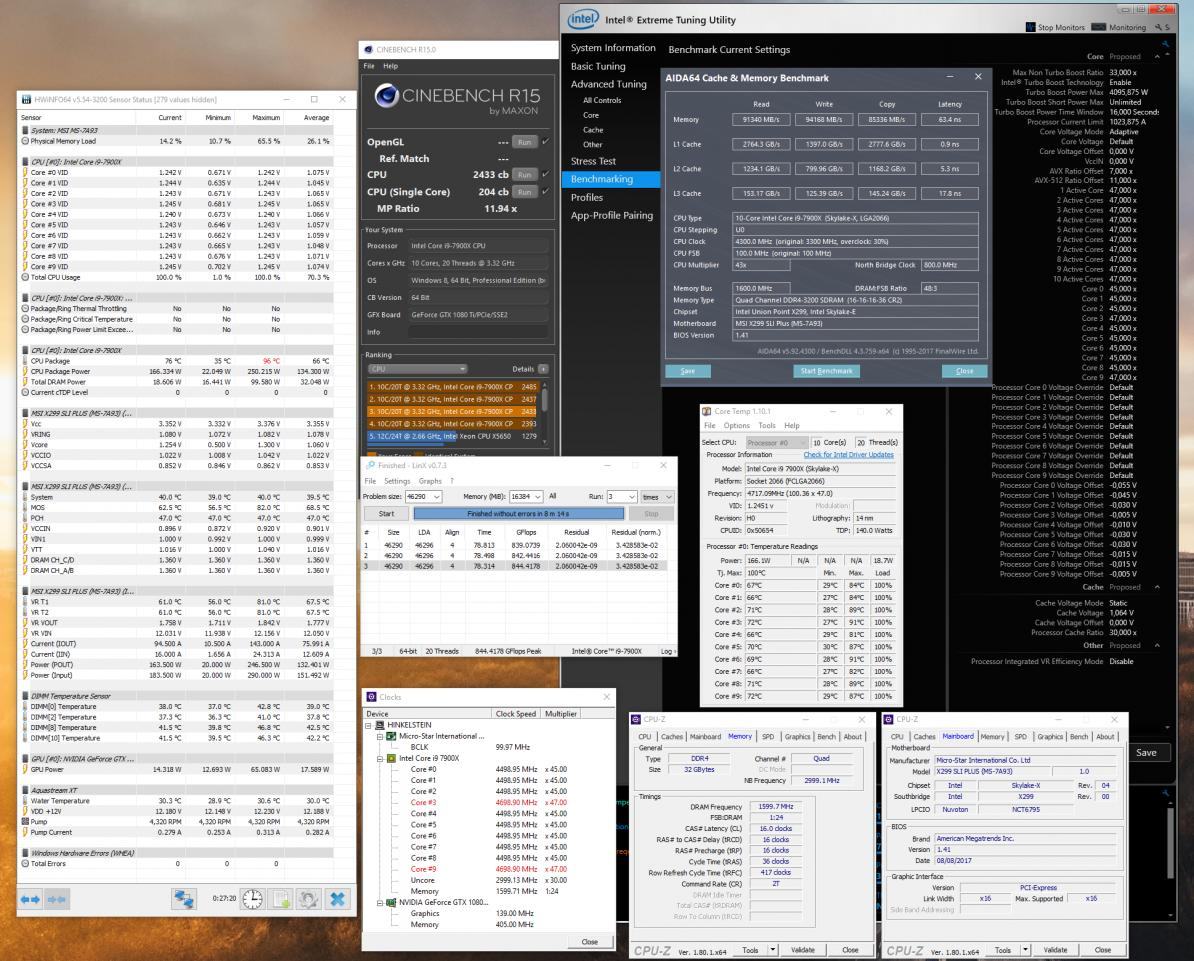
Task: Click the Clocks window title icon
Action: point(372,697)
